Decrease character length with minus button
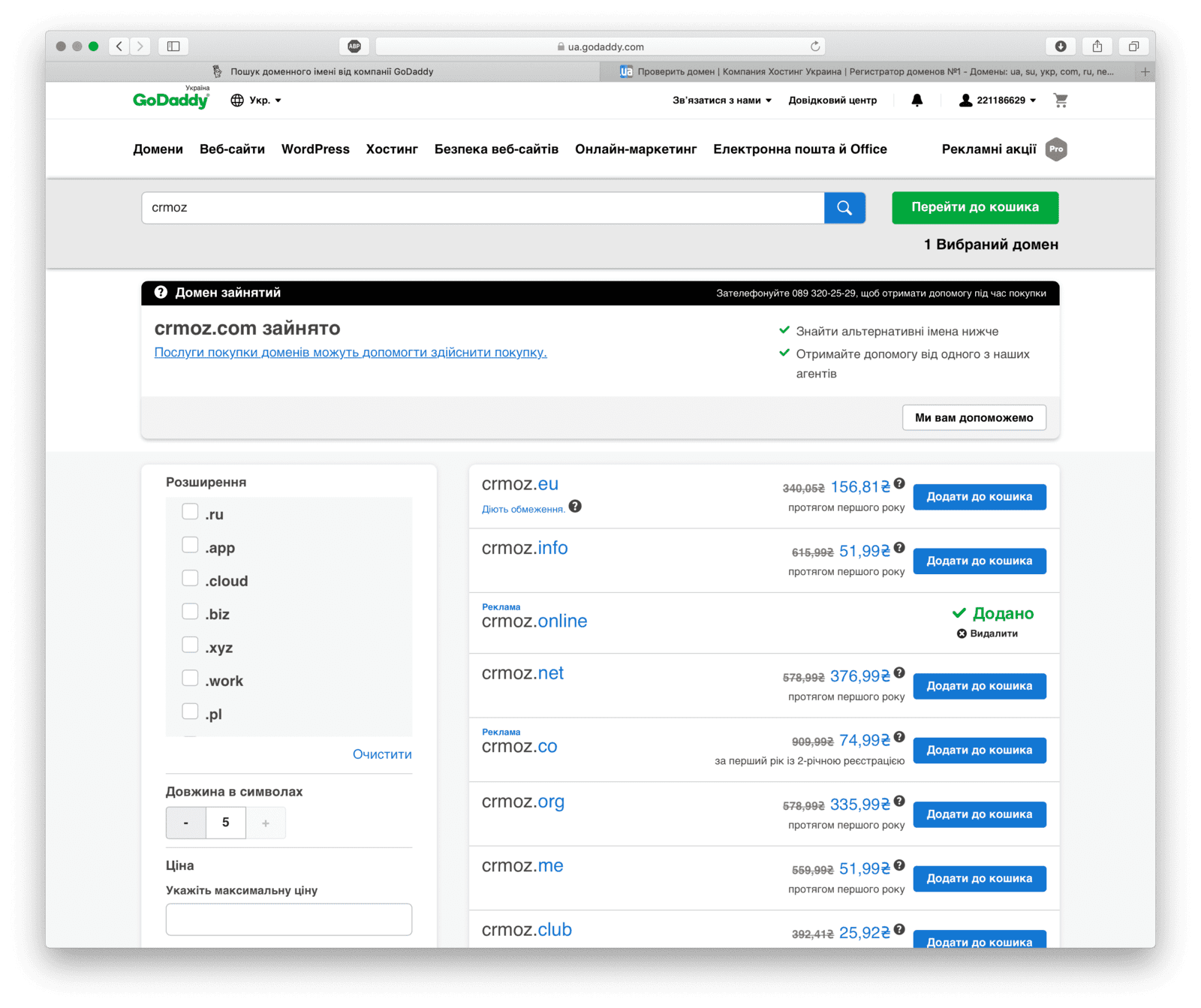The height and width of the screenshot is (1008, 1201). [x=185, y=823]
